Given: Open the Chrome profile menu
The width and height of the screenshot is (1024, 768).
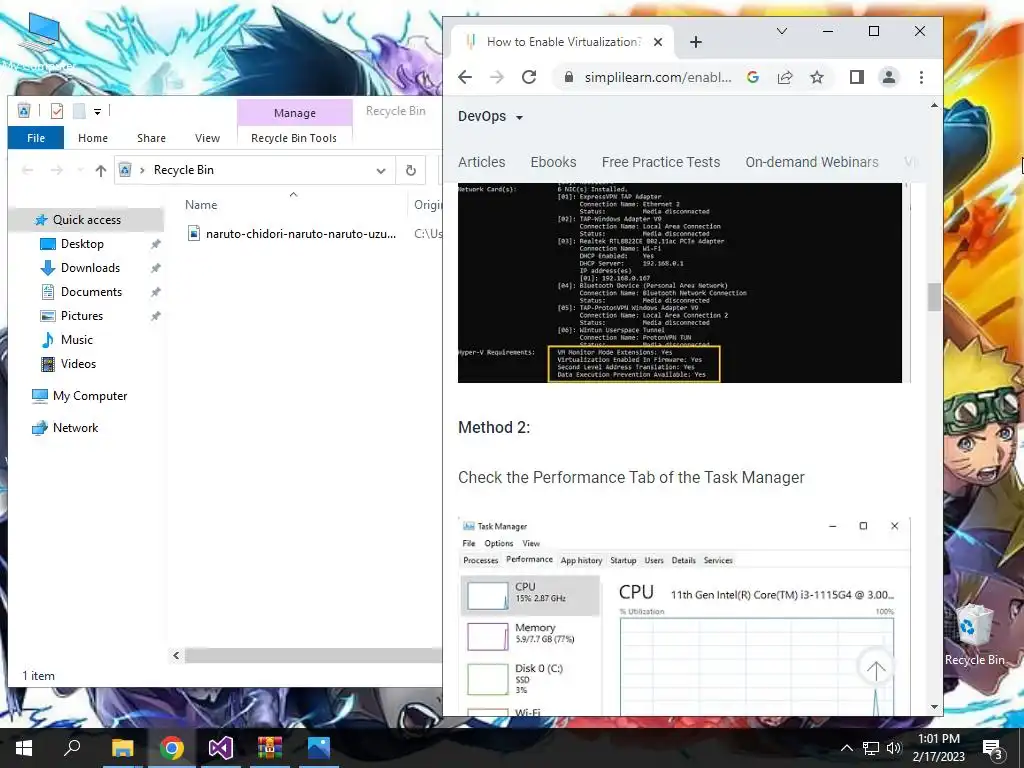Looking at the screenshot, I should click(x=889, y=77).
